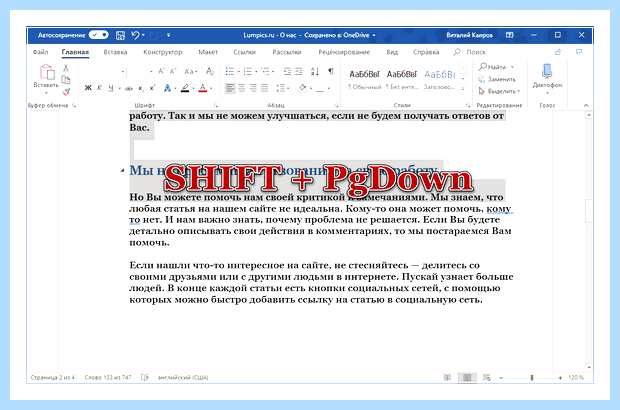Select center alignment
This screenshot has height=410, width=620.
coord(242,88)
